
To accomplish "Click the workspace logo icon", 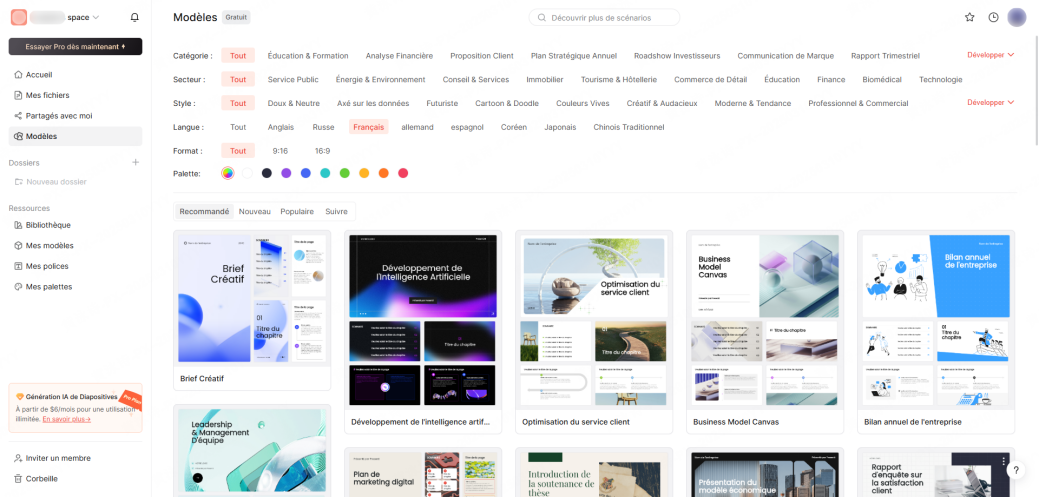I will pos(19,17).
